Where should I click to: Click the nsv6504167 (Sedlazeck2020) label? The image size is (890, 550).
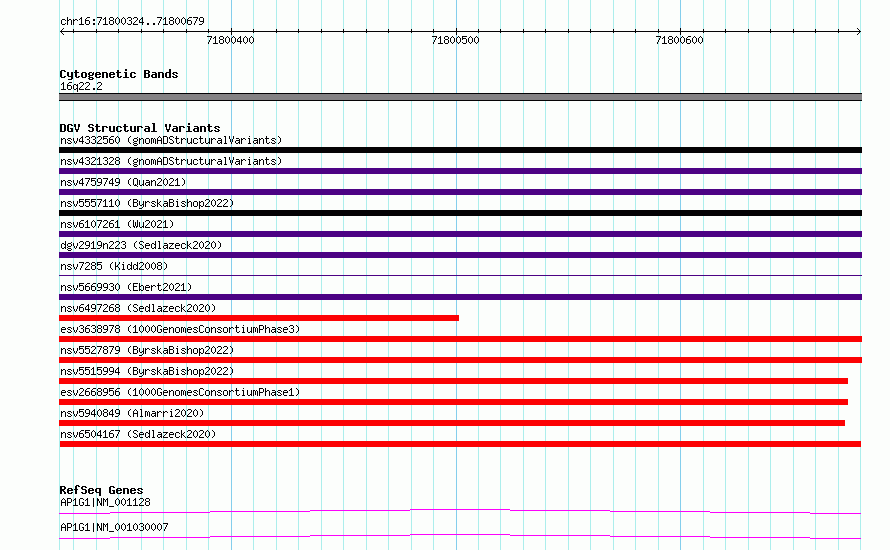(138, 434)
